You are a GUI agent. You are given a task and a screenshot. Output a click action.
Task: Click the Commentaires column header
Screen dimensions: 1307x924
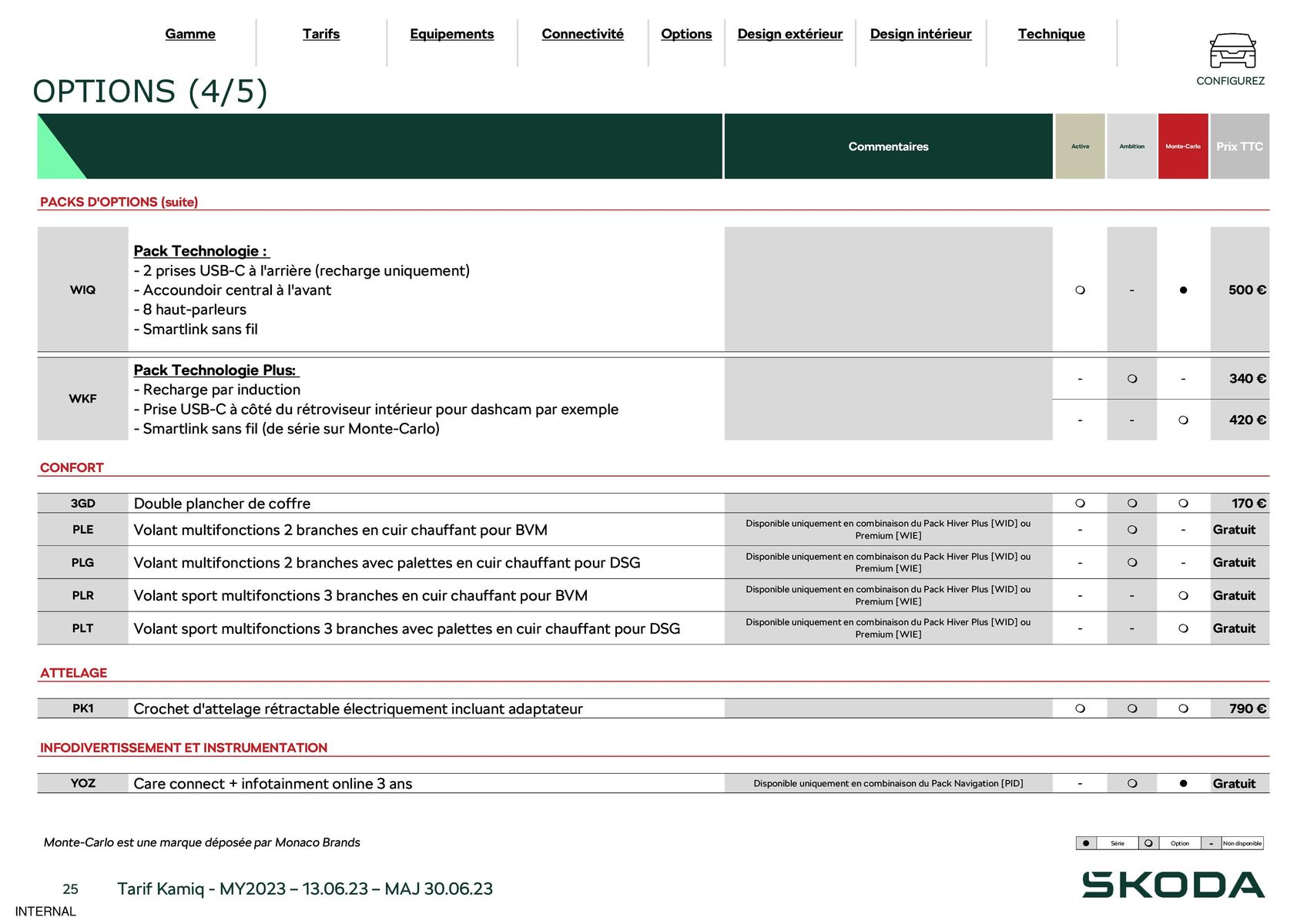[888, 146]
